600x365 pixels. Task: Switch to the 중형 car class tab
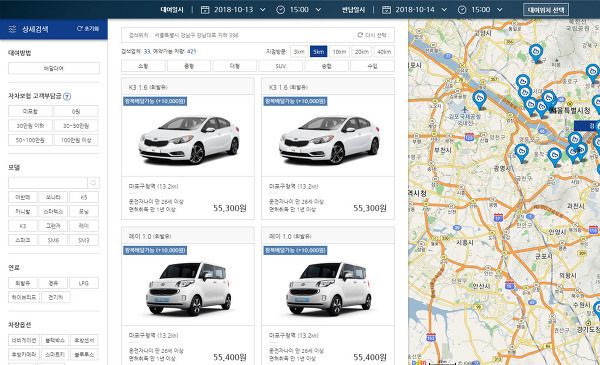click(189, 66)
